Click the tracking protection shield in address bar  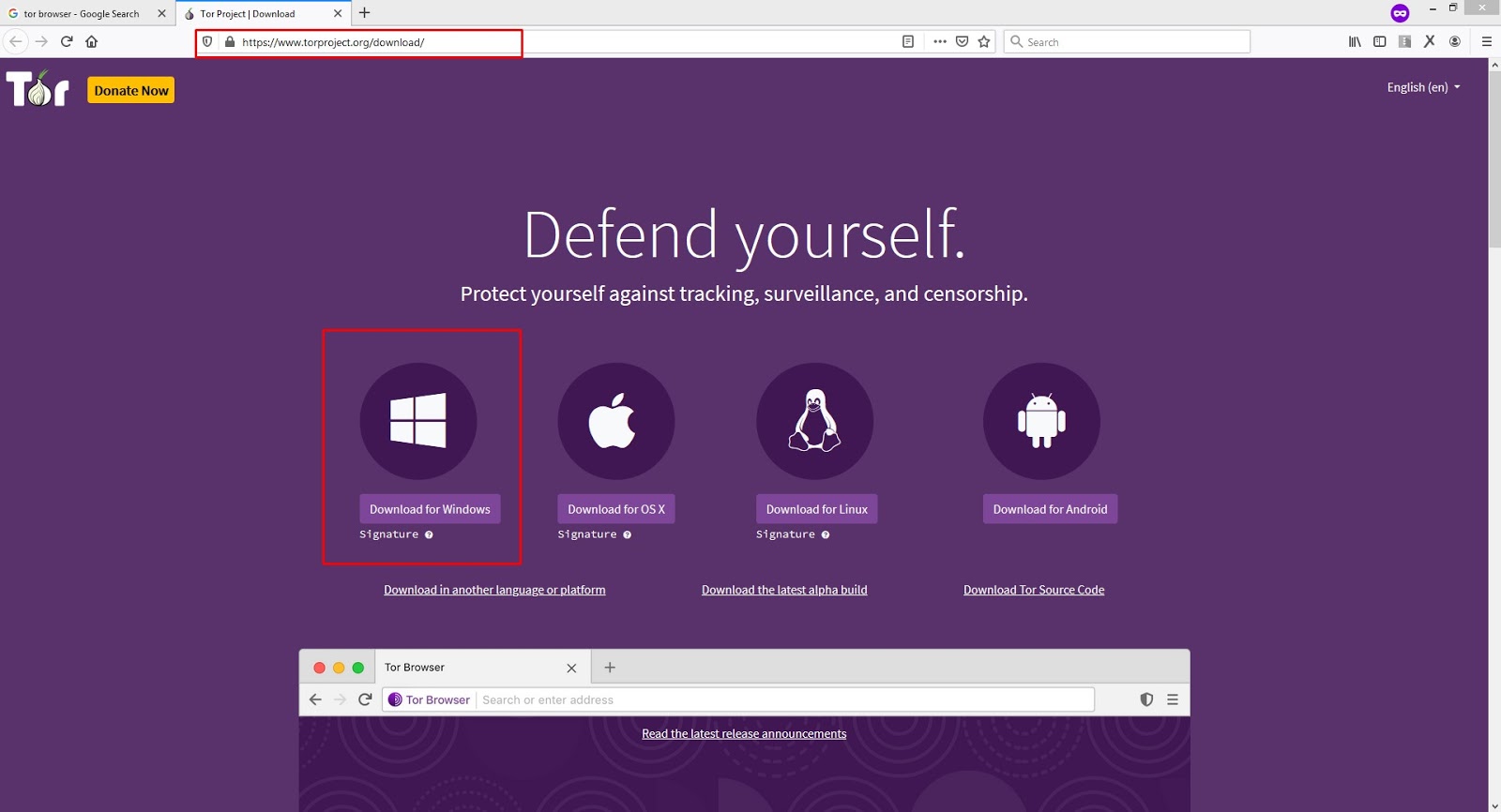207,42
